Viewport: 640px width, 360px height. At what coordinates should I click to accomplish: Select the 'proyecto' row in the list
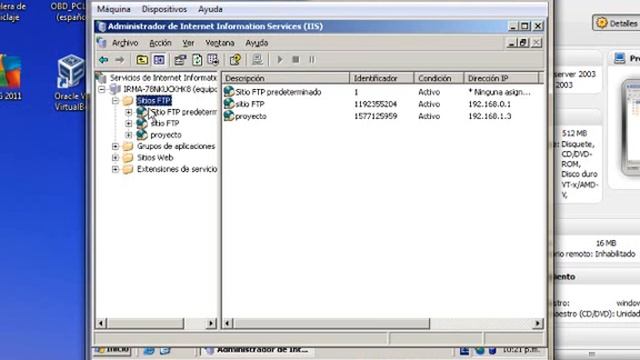(251, 116)
